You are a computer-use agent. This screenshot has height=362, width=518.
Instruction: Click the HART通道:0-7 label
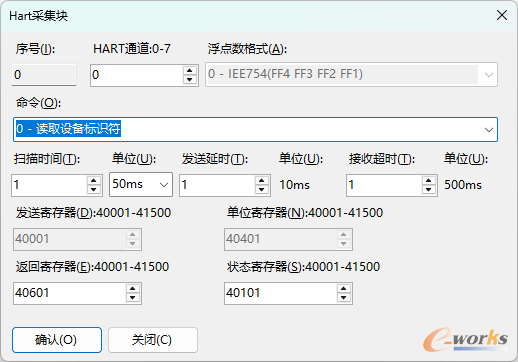[132, 49]
